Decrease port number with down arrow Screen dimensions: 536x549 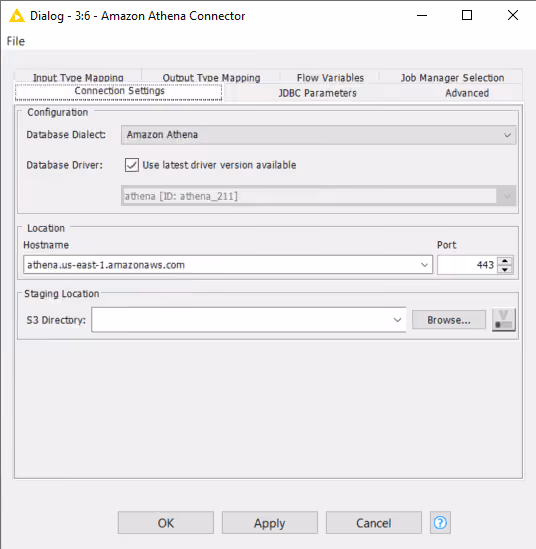click(x=505, y=269)
